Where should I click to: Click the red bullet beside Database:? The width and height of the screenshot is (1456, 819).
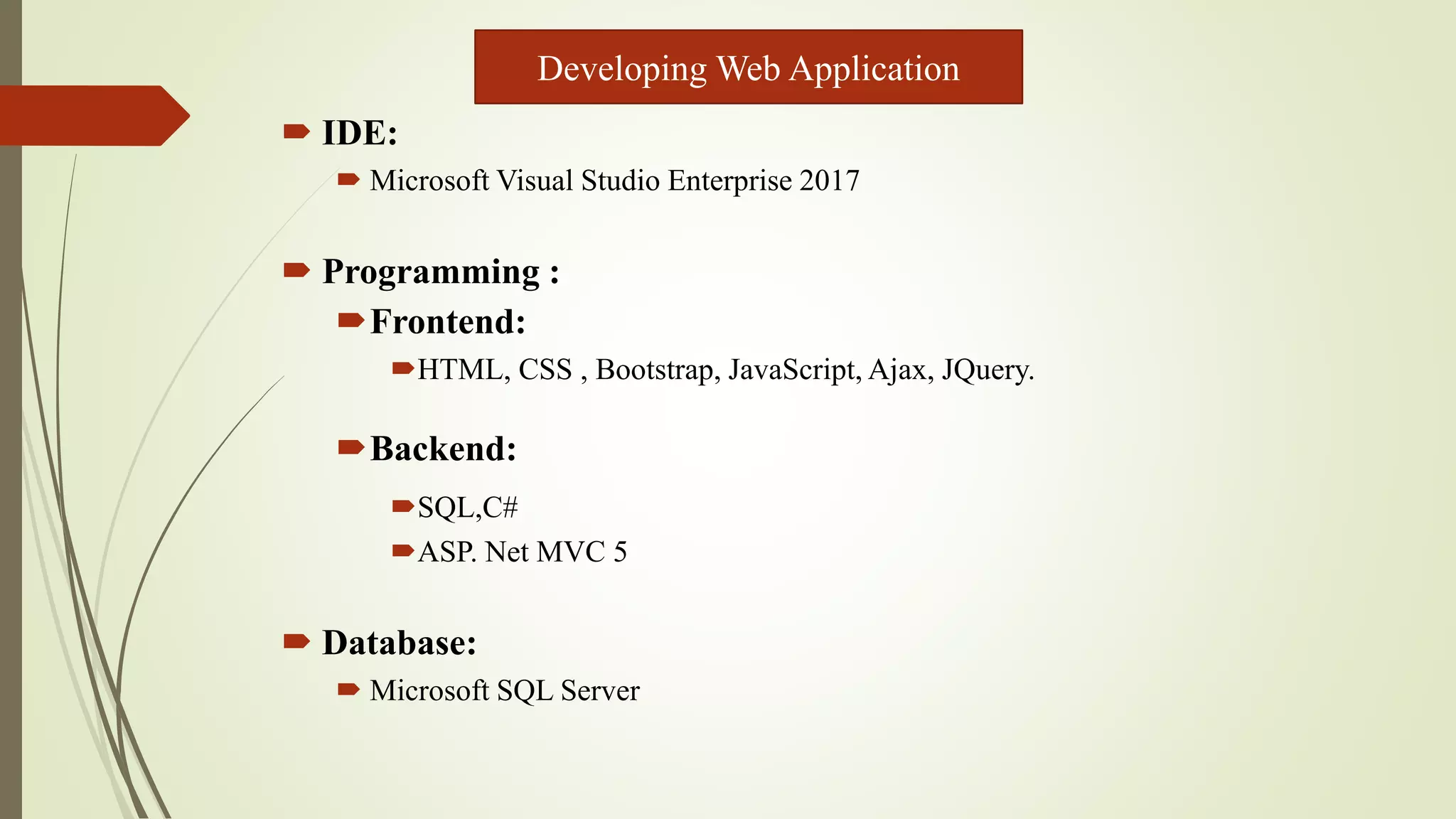pyautogui.click(x=296, y=641)
